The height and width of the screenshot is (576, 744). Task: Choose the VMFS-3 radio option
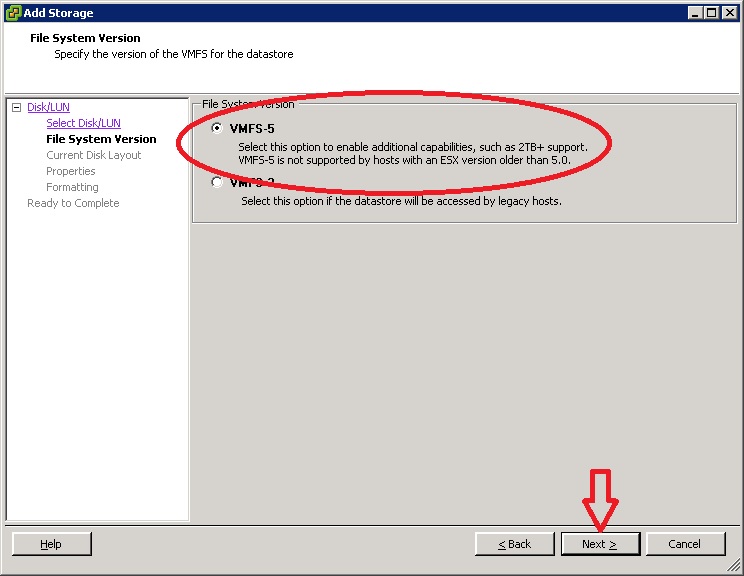coord(217,183)
